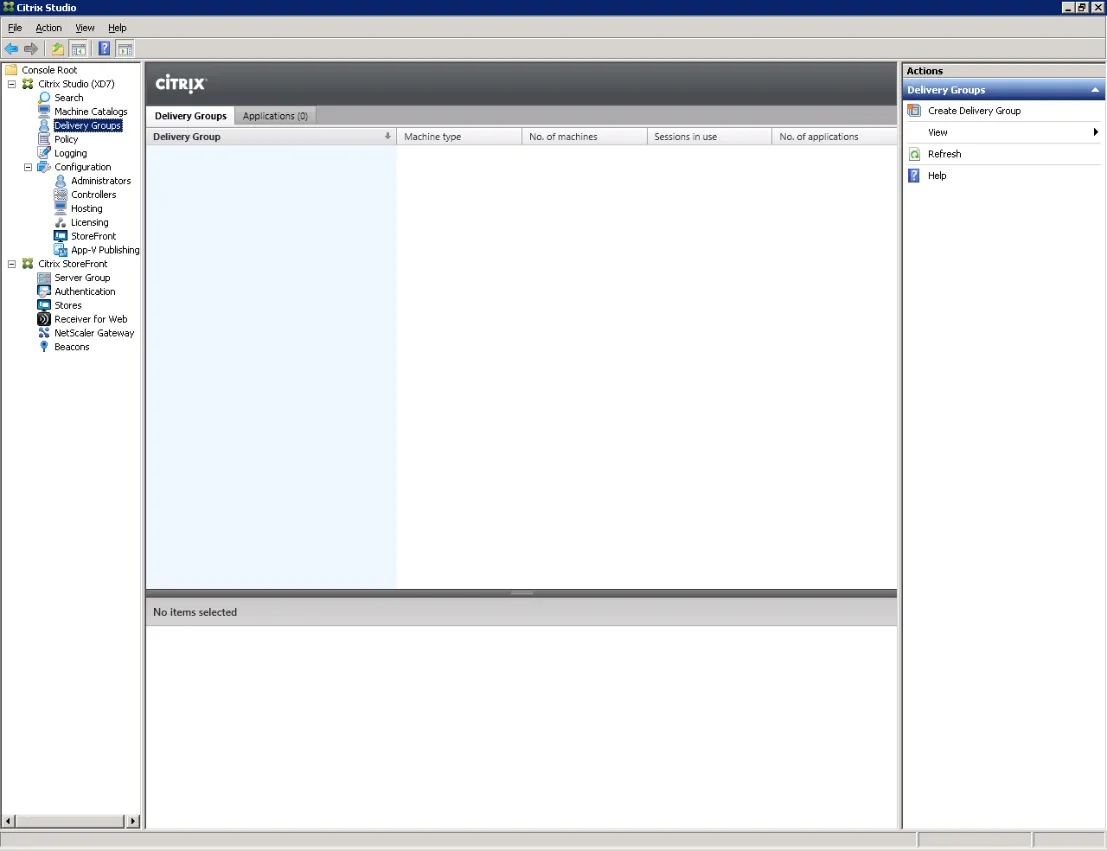Viewport: 1107px width, 851px height.
Task: Click Refresh in the Actions pane
Action: click(945, 154)
